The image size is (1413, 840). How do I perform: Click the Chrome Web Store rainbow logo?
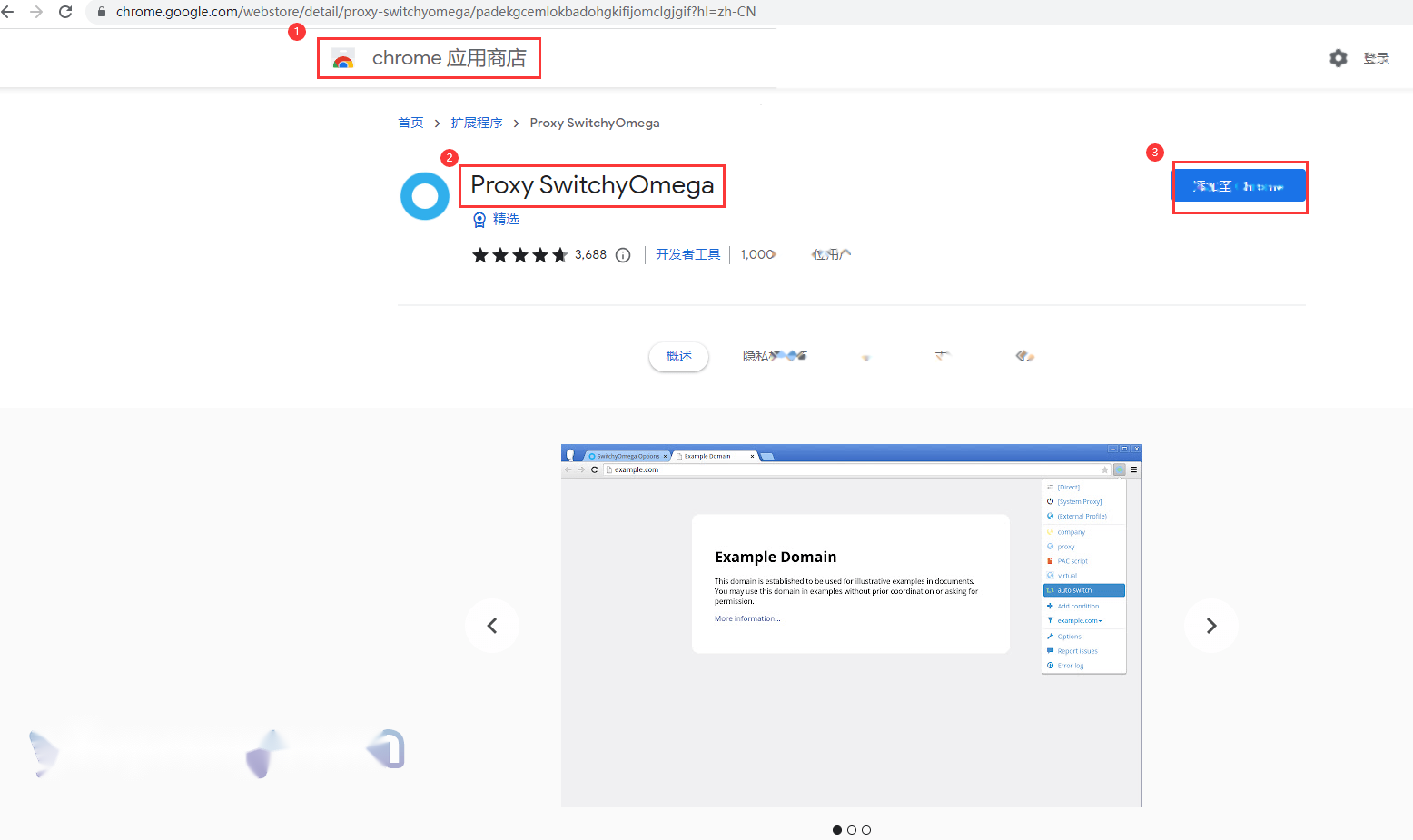[x=342, y=59]
